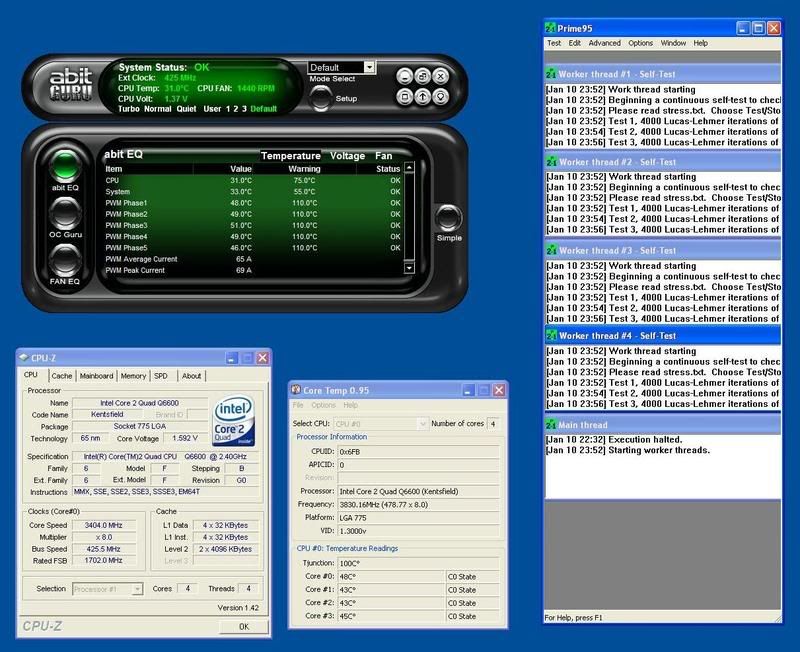Switch to the Fan tab in abit EQ
The height and width of the screenshot is (652, 800).
[384, 156]
